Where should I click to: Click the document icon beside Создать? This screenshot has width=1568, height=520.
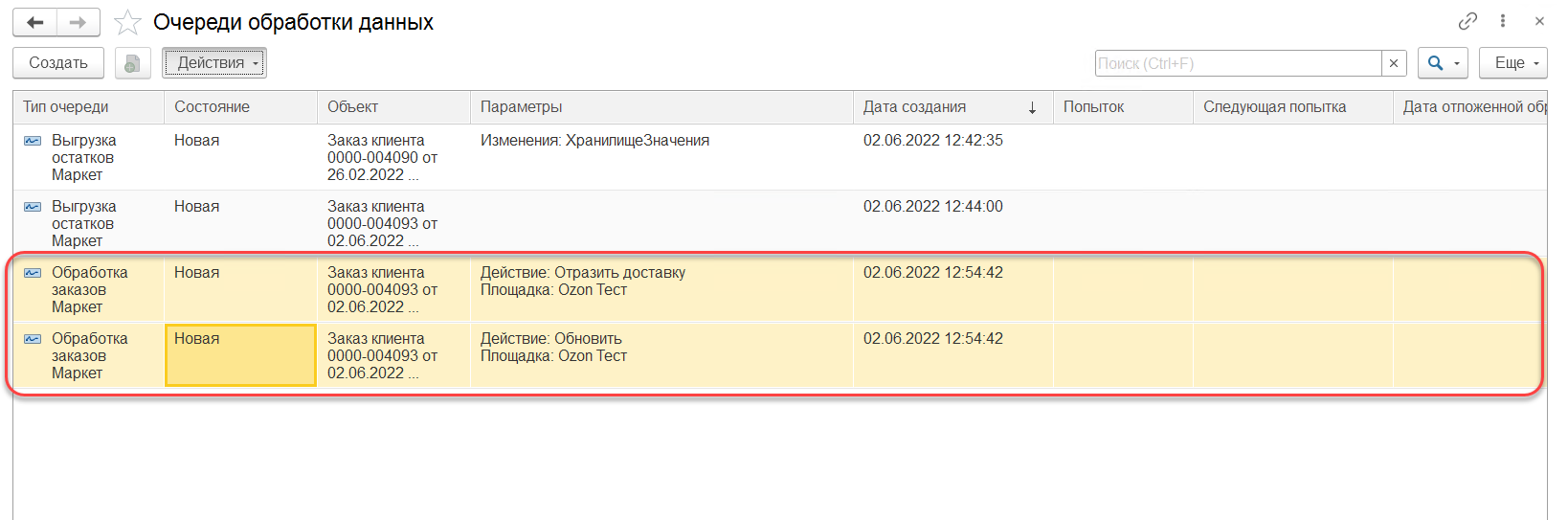click(133, 63)
